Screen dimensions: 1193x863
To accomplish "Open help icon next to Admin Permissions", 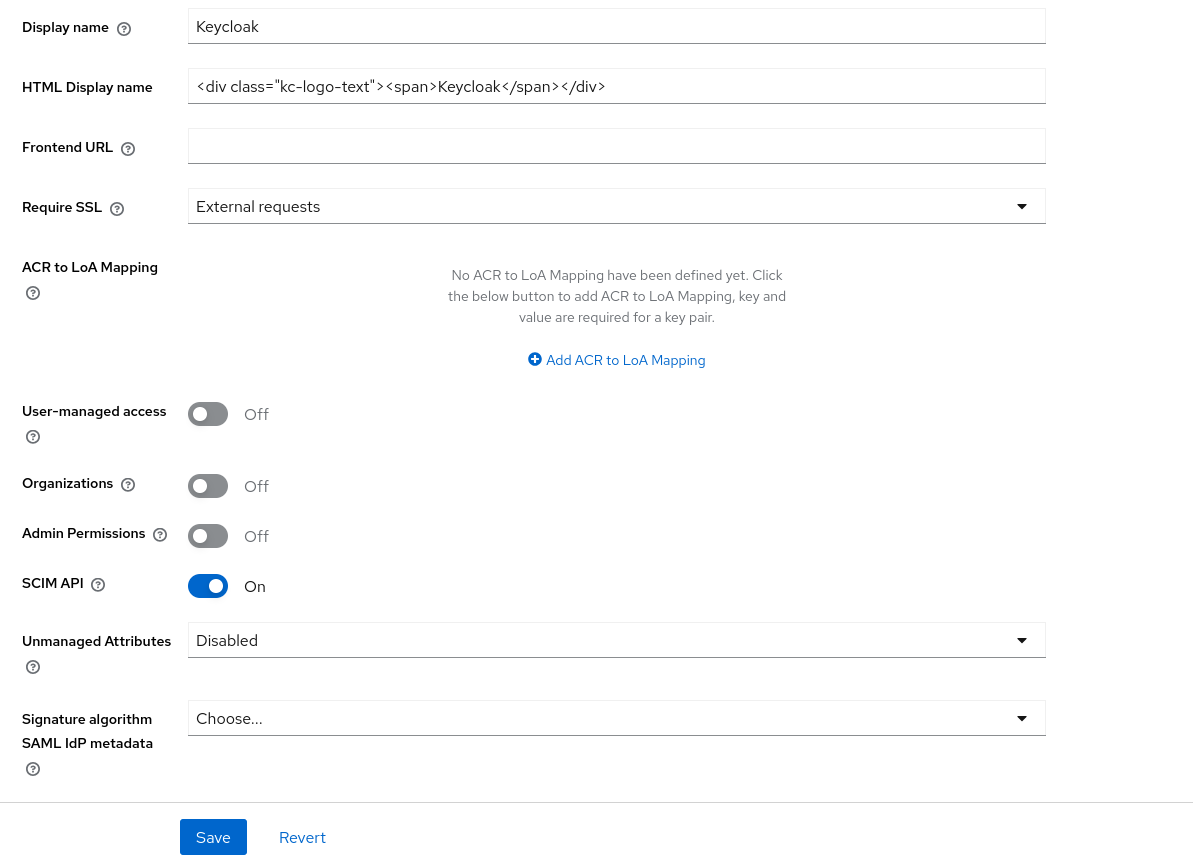I will pos(160,535).
